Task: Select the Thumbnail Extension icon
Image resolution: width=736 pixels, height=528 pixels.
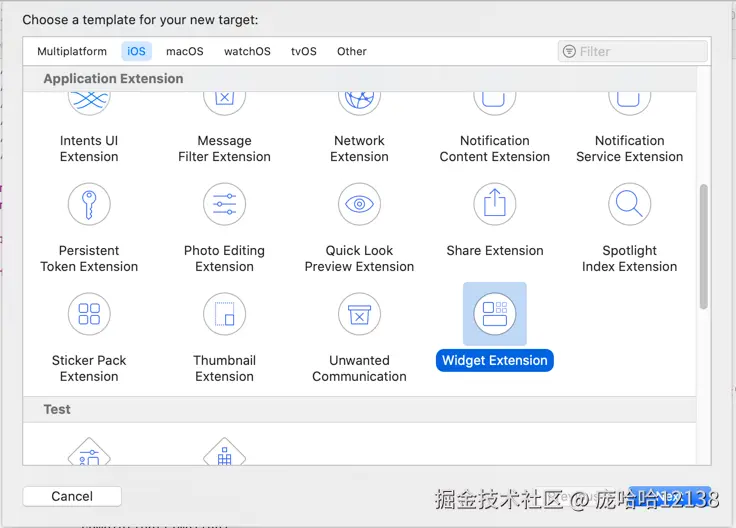Action: [x=224, y=314]
